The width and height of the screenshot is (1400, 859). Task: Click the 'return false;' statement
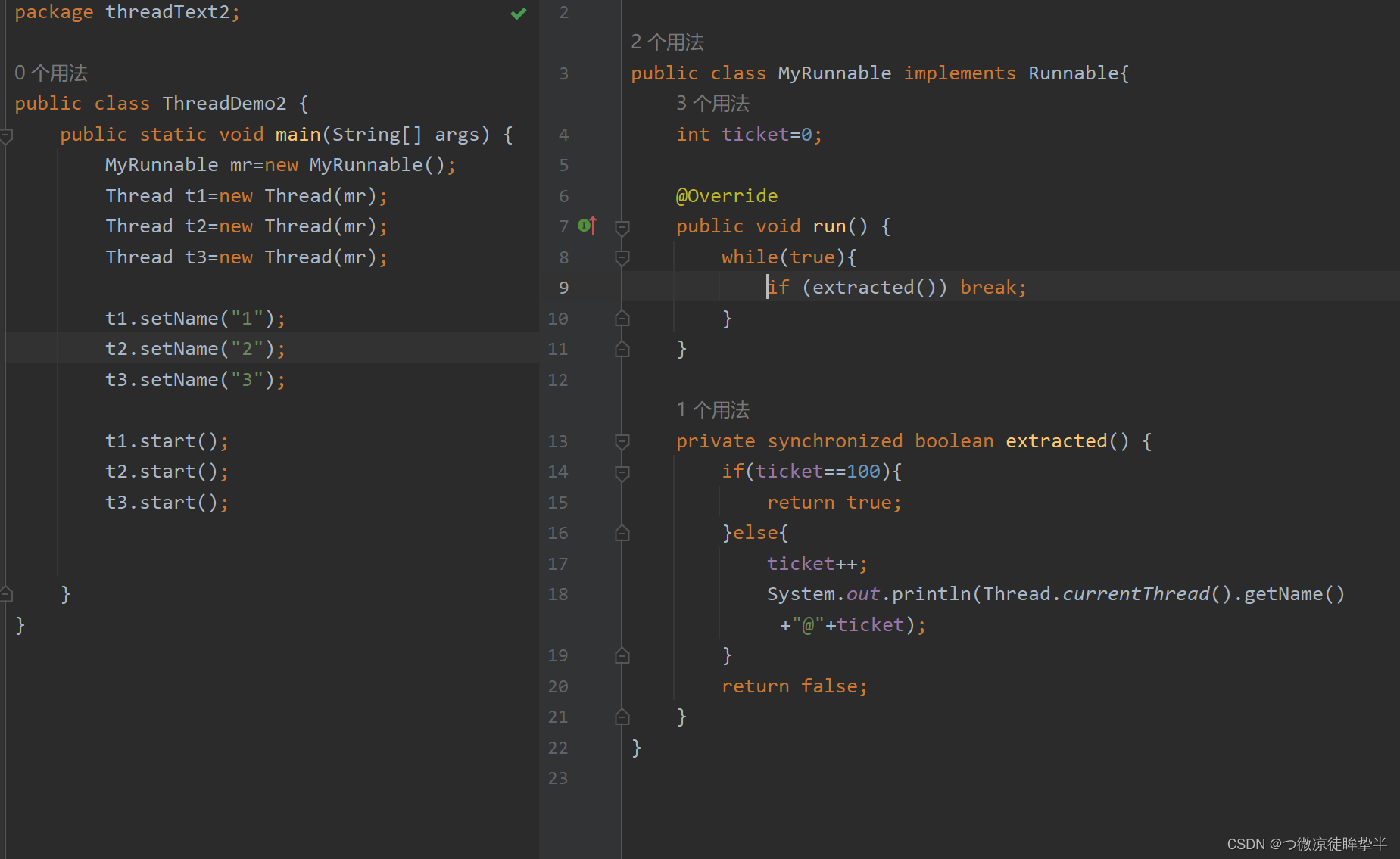(x=794, y=686)
